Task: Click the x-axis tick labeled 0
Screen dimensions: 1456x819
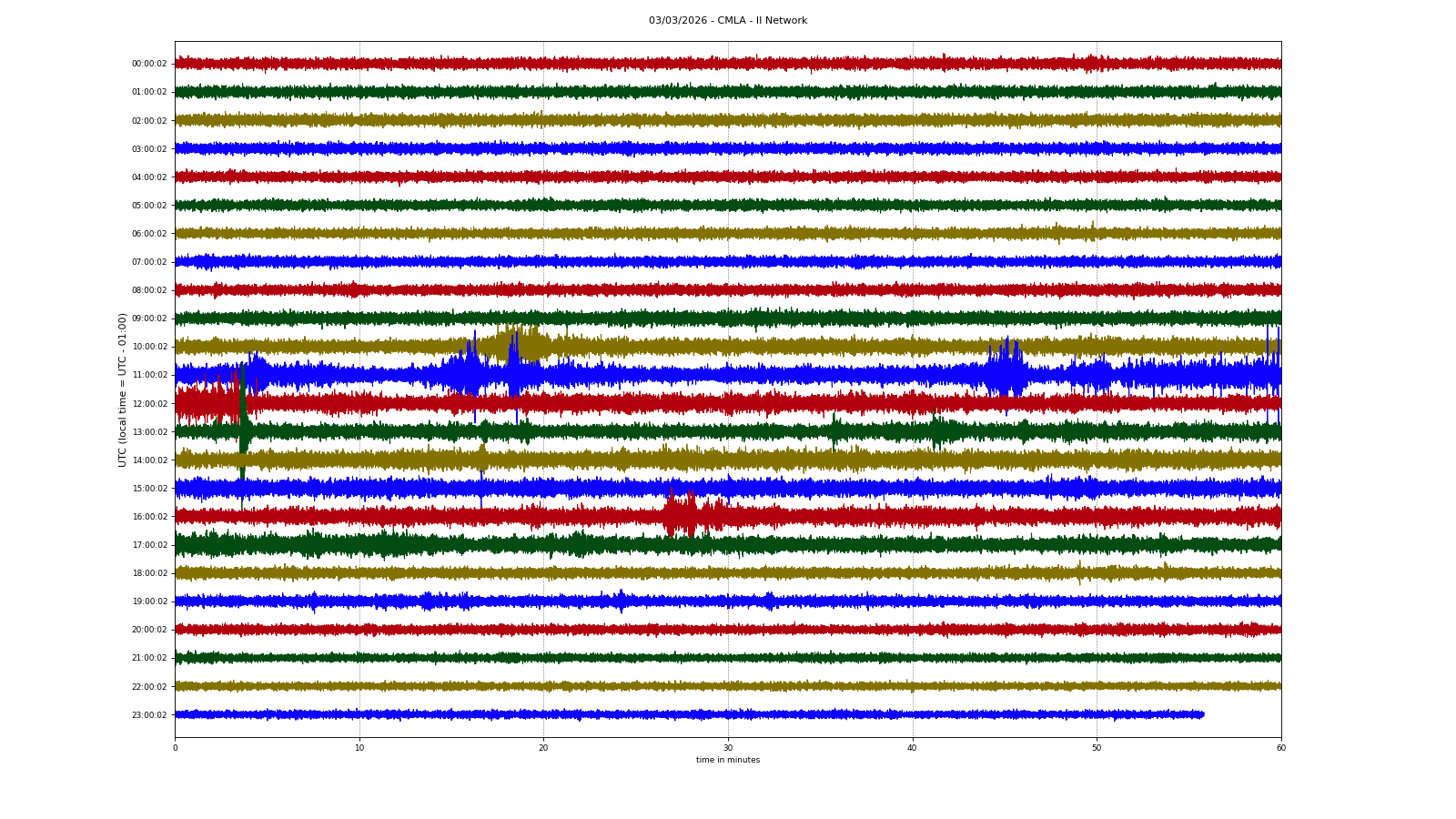Action: [x=176, y=748]
